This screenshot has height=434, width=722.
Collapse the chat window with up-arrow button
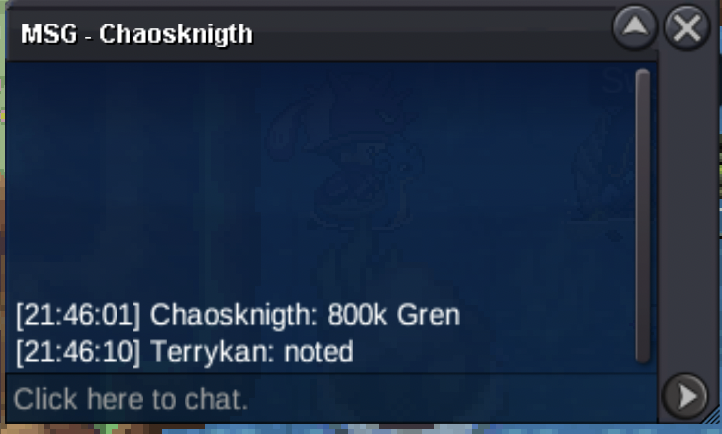635,27
